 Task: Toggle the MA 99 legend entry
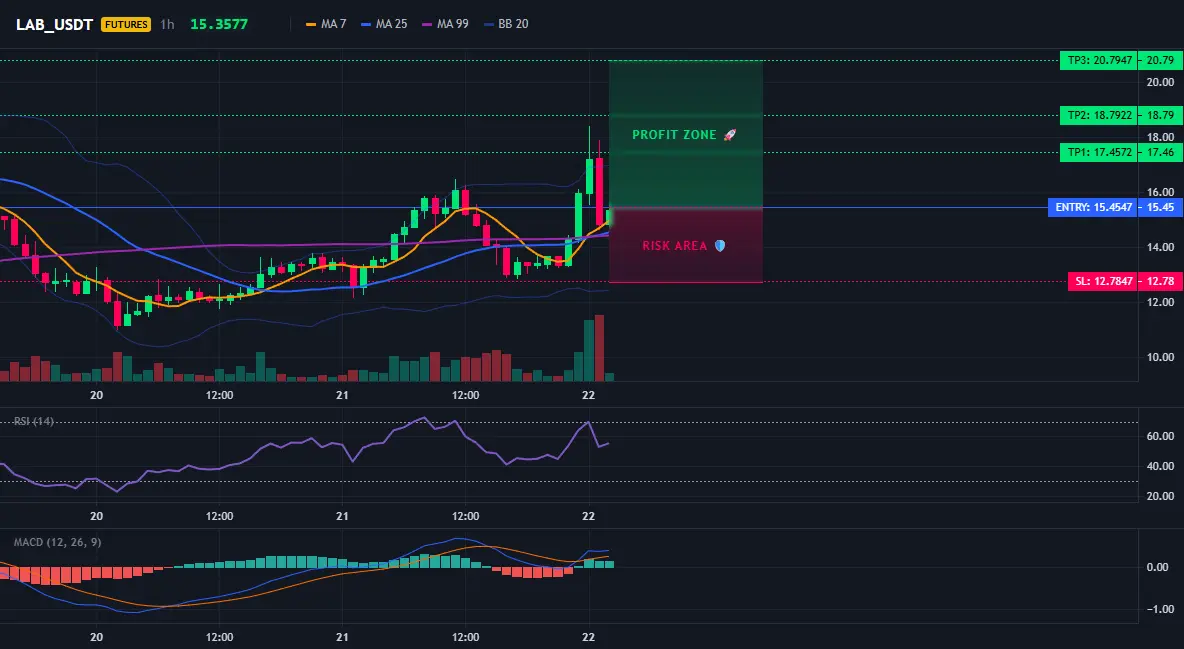click(446, 24)
